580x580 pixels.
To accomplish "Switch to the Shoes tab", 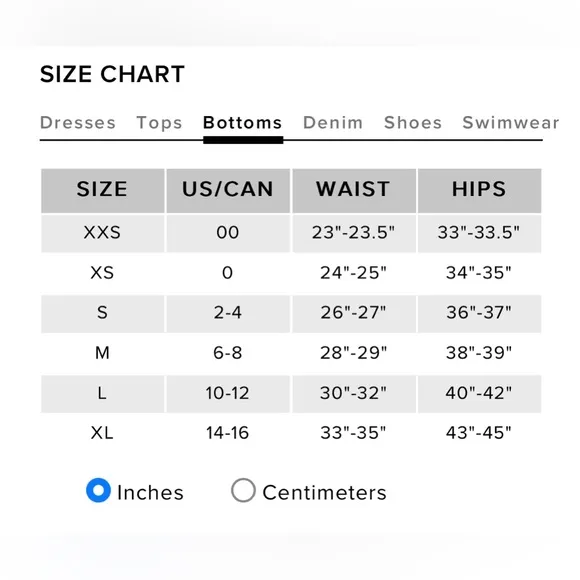I will click(x=413, y=123).
